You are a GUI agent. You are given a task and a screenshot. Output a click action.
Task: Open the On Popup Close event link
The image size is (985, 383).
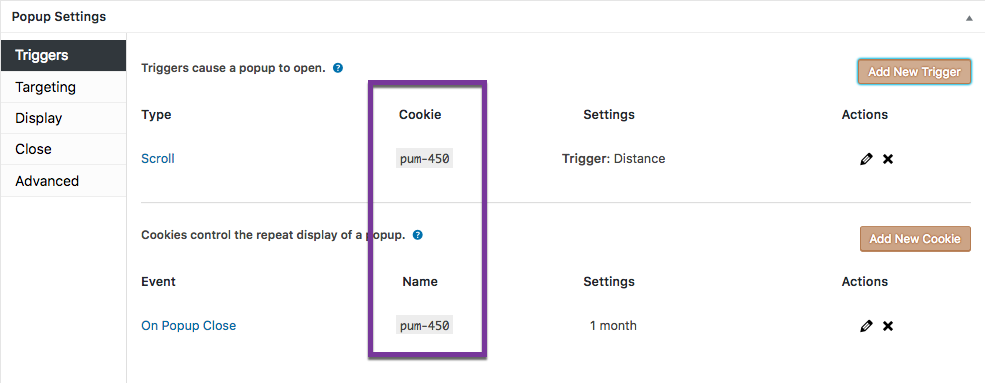[x=188, y=326]
